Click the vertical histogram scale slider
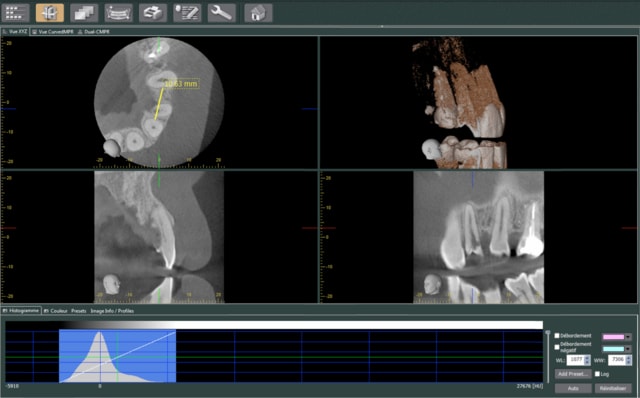This screenshot has height=398, width=640. [x=548, y=356]
